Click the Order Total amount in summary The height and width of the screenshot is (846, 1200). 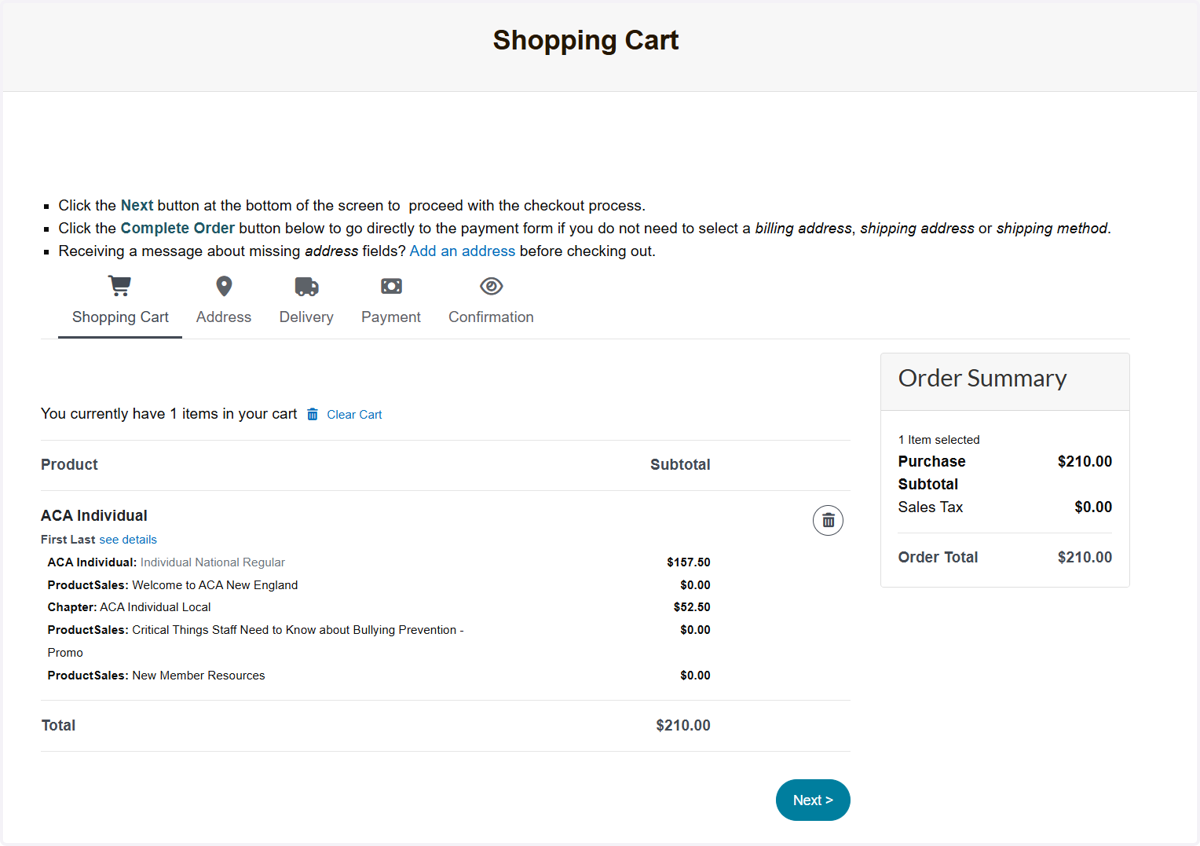tap(1085, 557)
